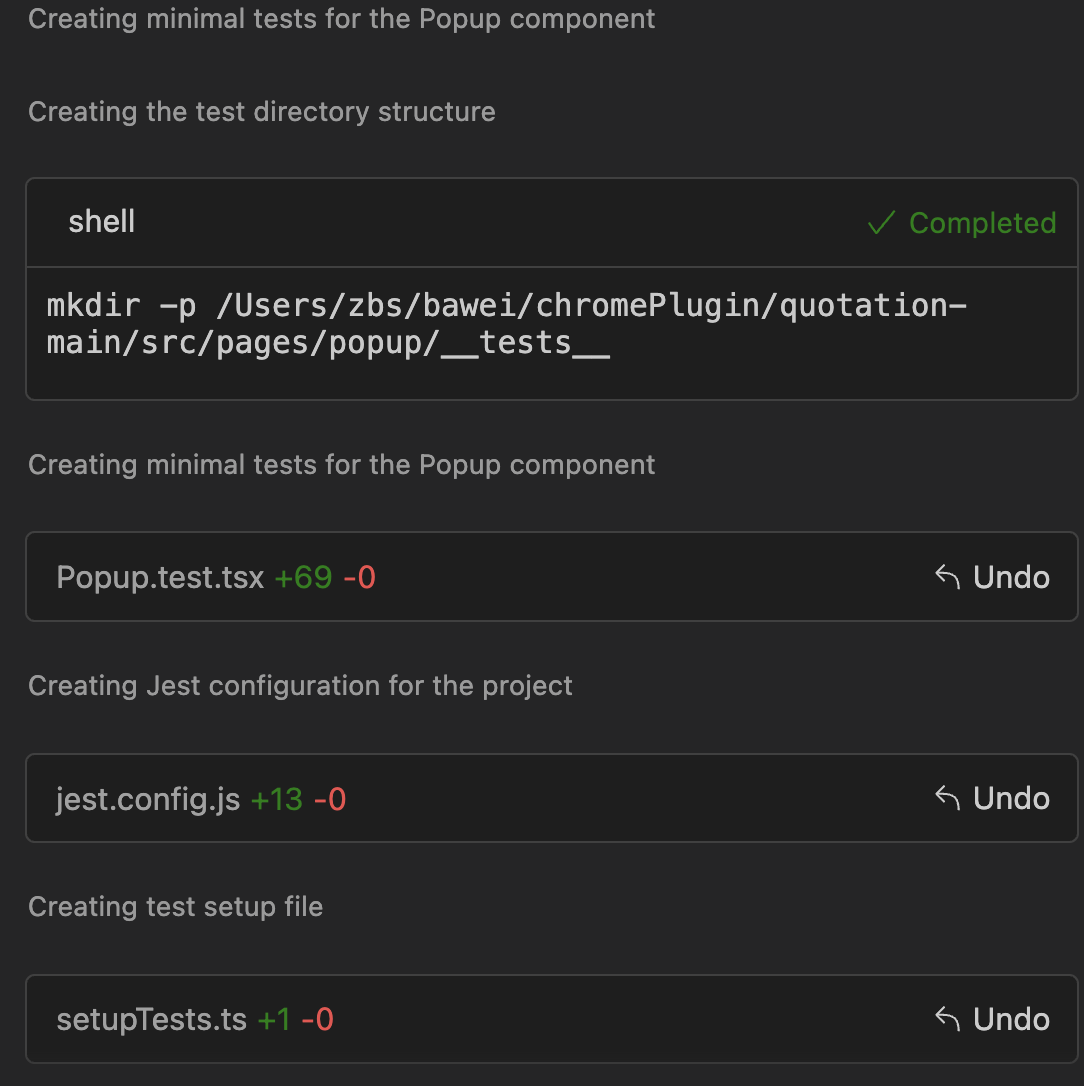Click the -0 deletions count on jest.config.js
Screen dimensions: 1084x1086
tap(330, 799)
